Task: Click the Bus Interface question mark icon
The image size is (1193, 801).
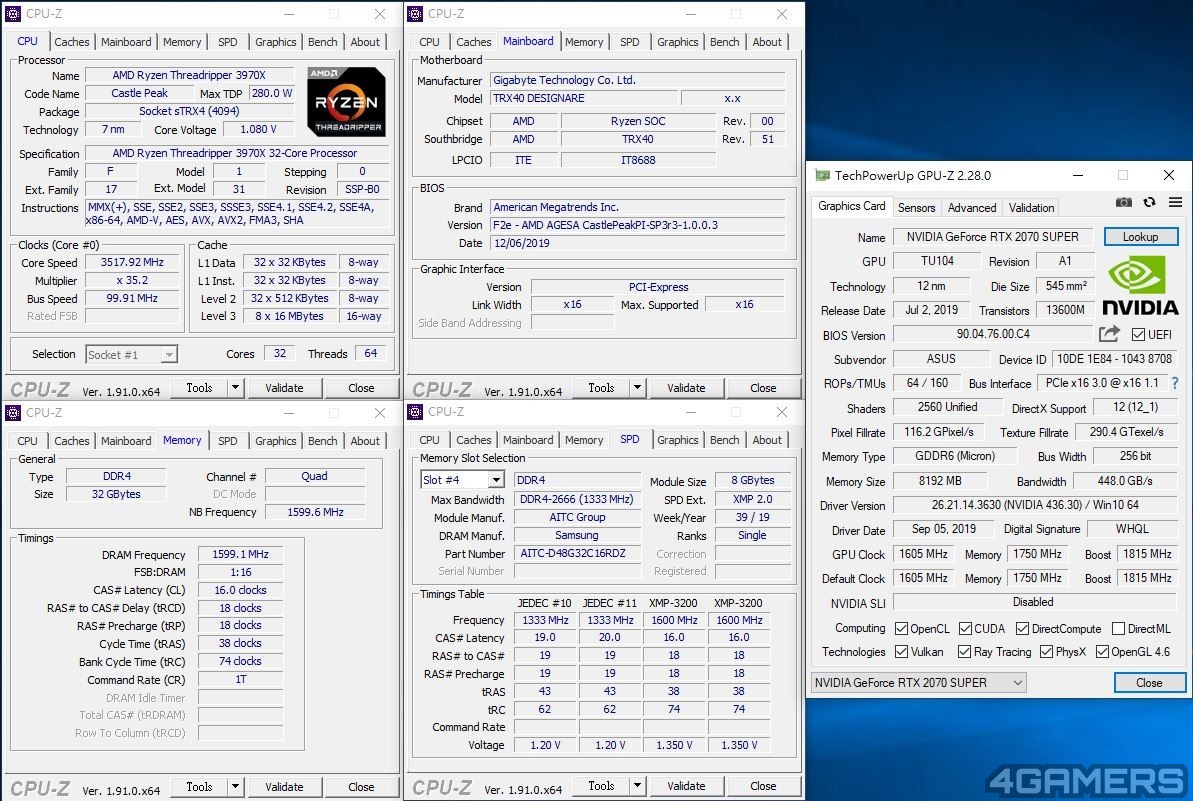Action: pos(1176,383)
